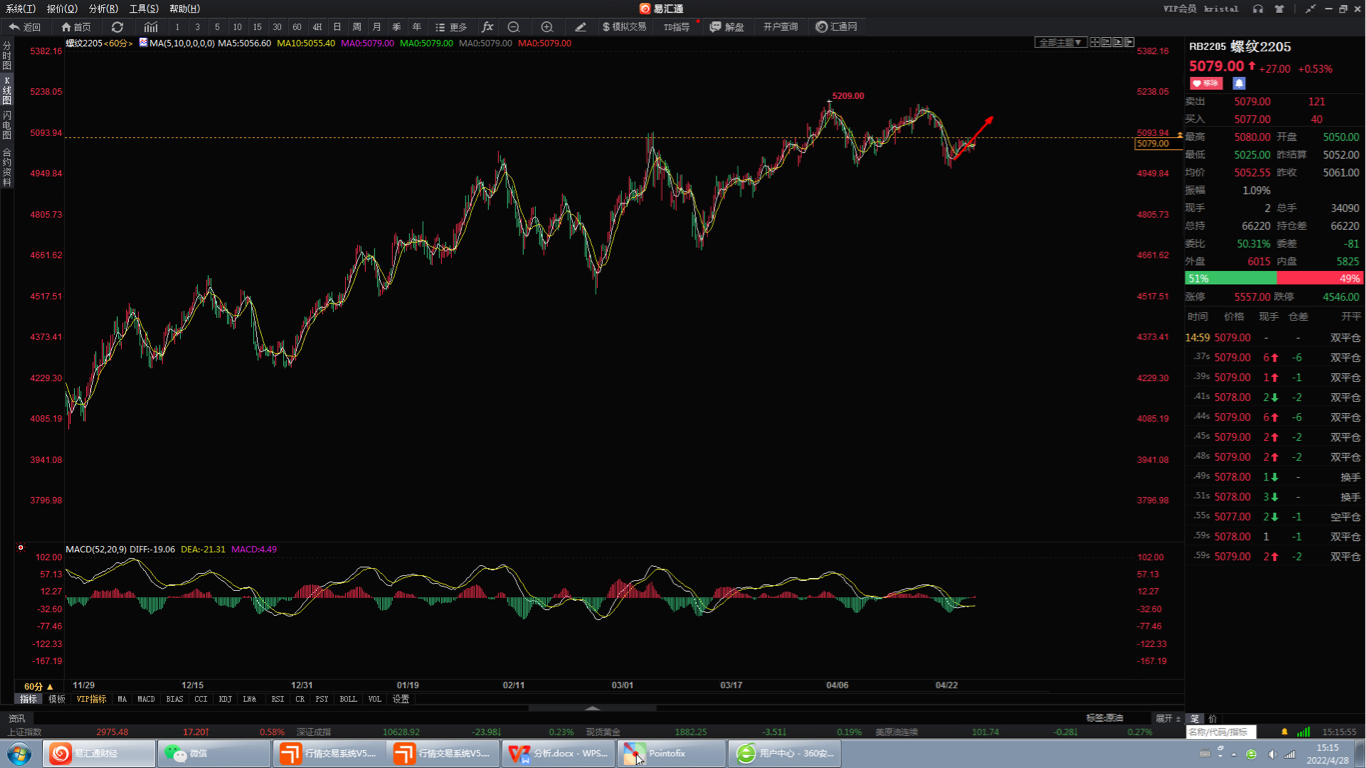Viewport: 1366px width, 768px height.
Task: Select the 1-minute period
Action: point(178,27)
